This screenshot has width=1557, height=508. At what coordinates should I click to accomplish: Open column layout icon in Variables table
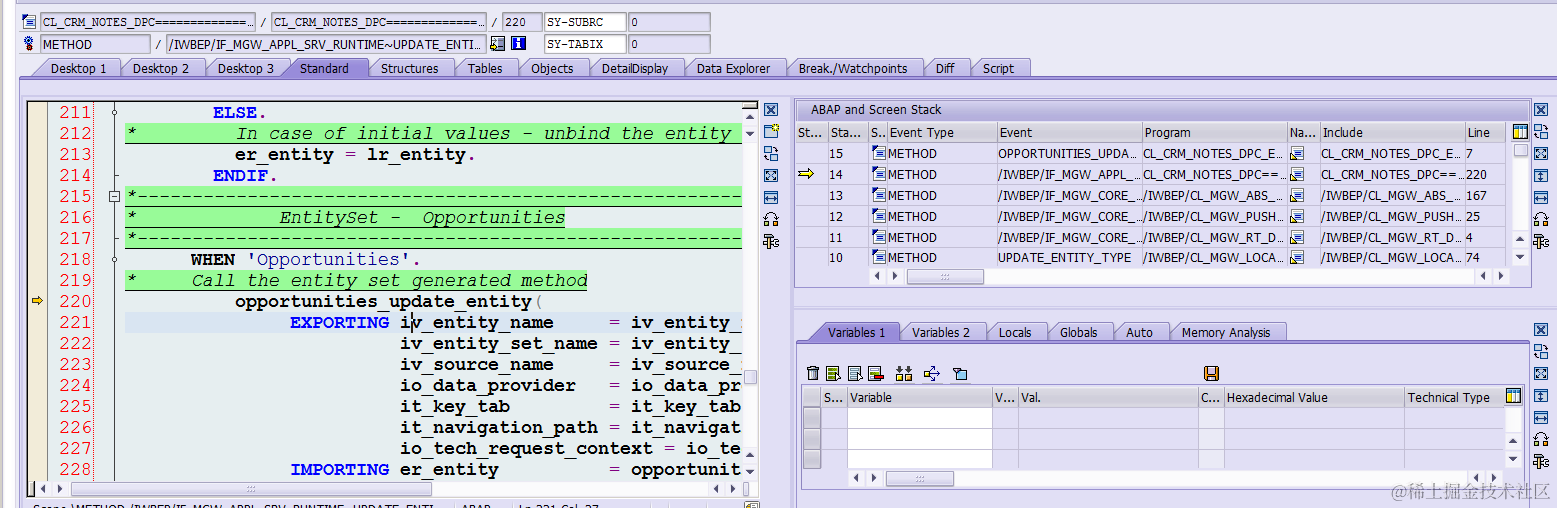(x=1513, y=397)
